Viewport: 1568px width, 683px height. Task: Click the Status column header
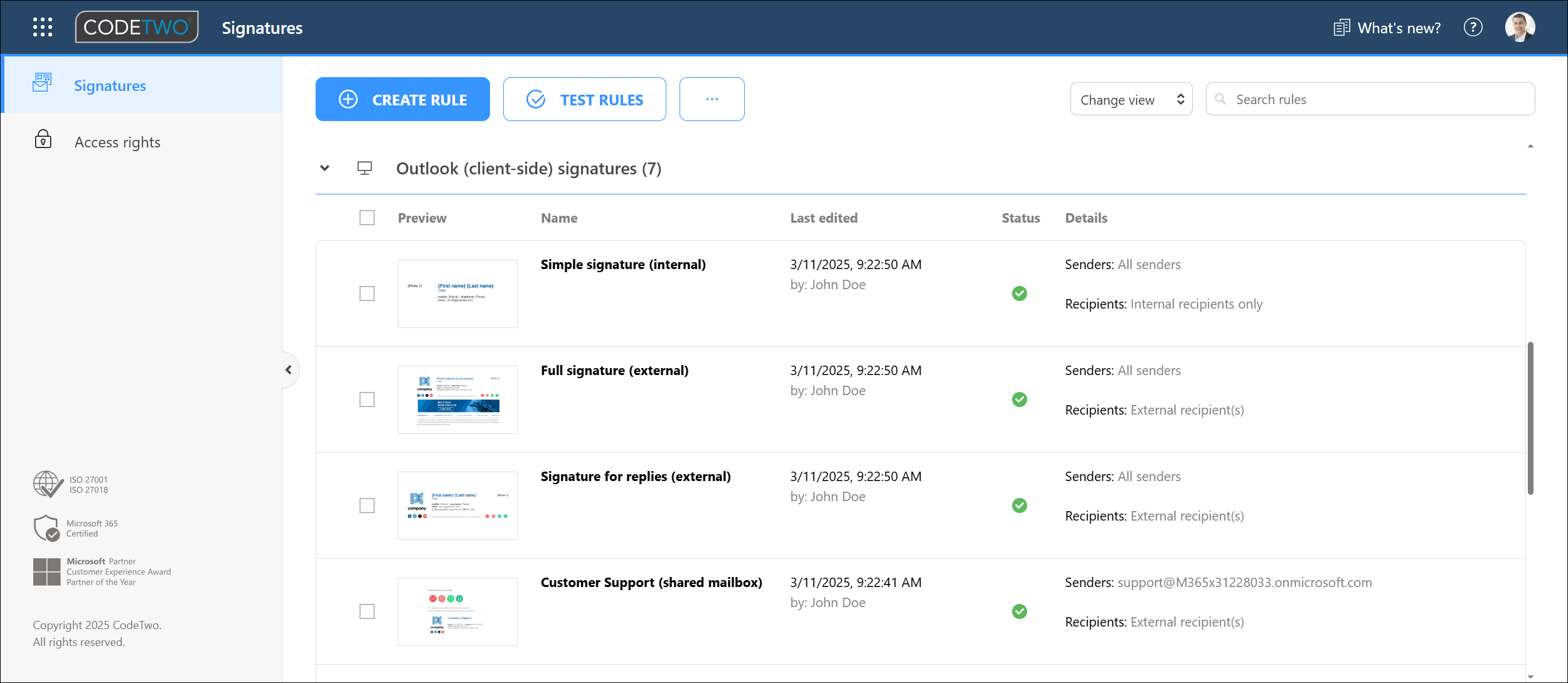coord(1020,218)
